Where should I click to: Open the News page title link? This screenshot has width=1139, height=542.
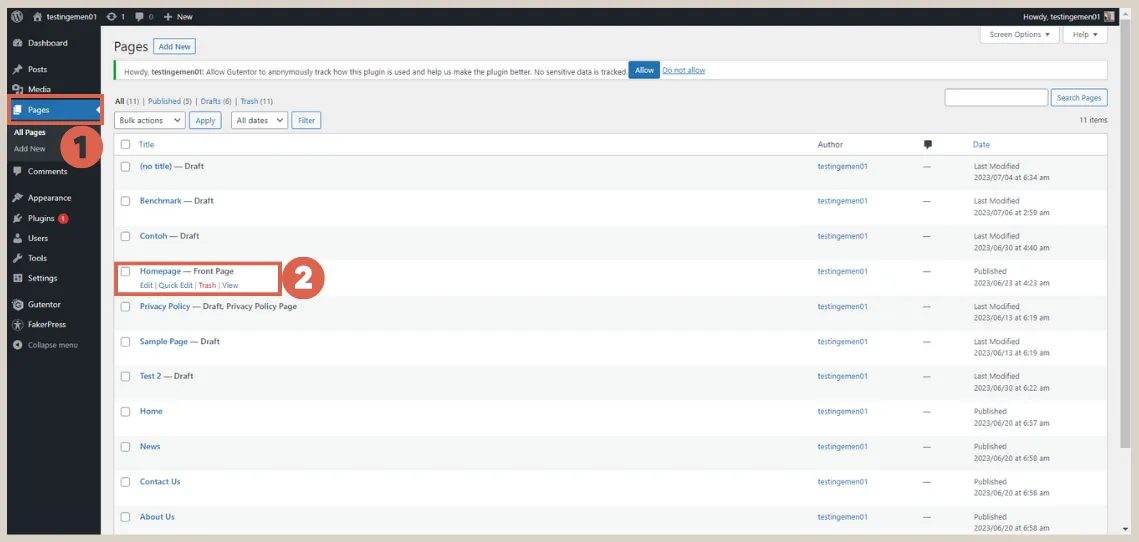(x=150, y=447)
